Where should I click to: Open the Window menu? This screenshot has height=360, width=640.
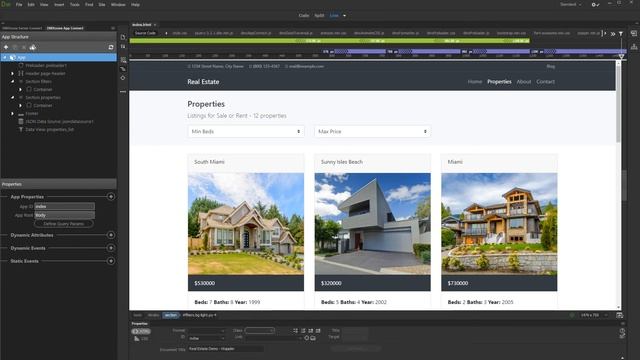[x=118, y=4]
